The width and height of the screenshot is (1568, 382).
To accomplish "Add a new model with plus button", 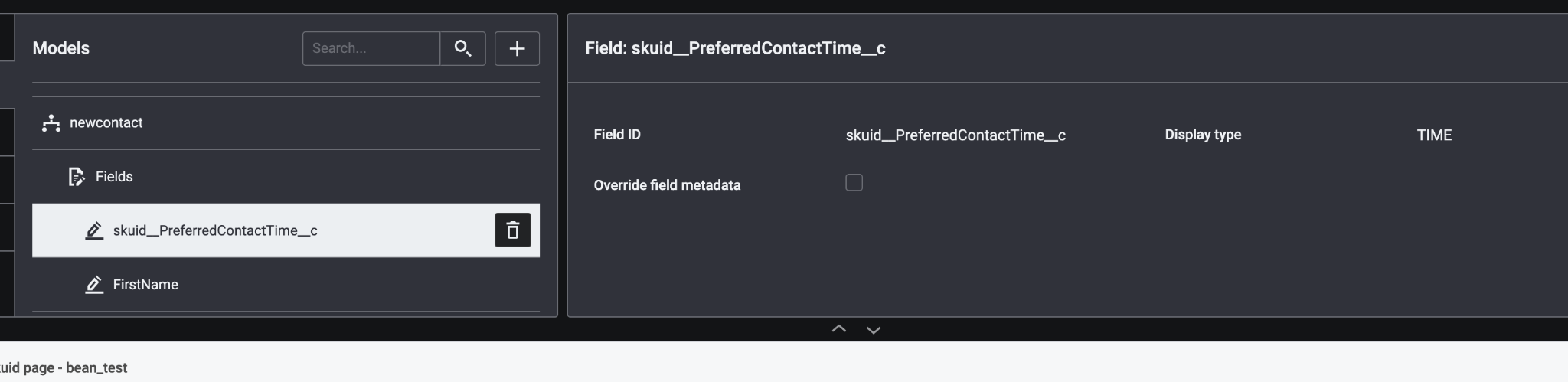I will (517, 48).
